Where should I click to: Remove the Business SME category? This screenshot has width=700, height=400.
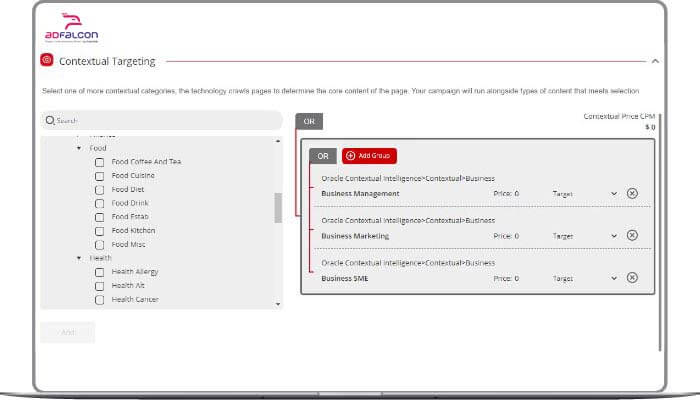coord(632,277)
